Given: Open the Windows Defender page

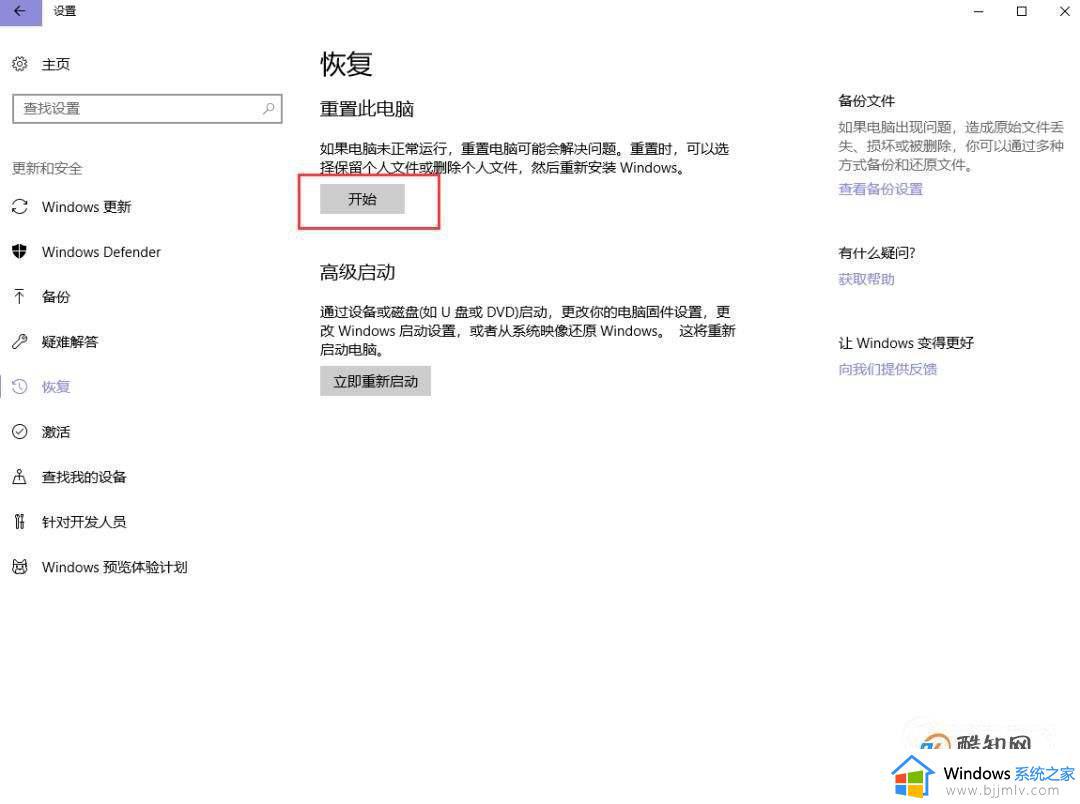Looking at the screenshot, I should [x=101, y=252].
